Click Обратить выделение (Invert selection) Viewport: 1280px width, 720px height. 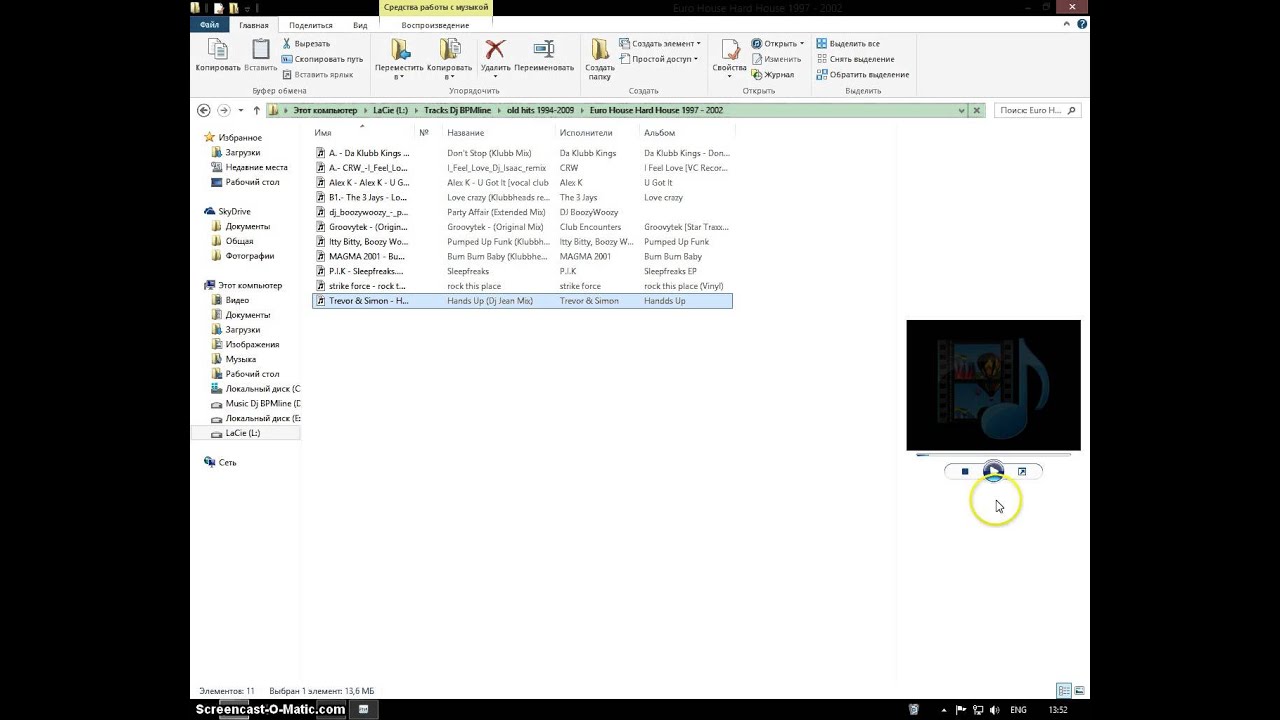click(x=863, y=74)
